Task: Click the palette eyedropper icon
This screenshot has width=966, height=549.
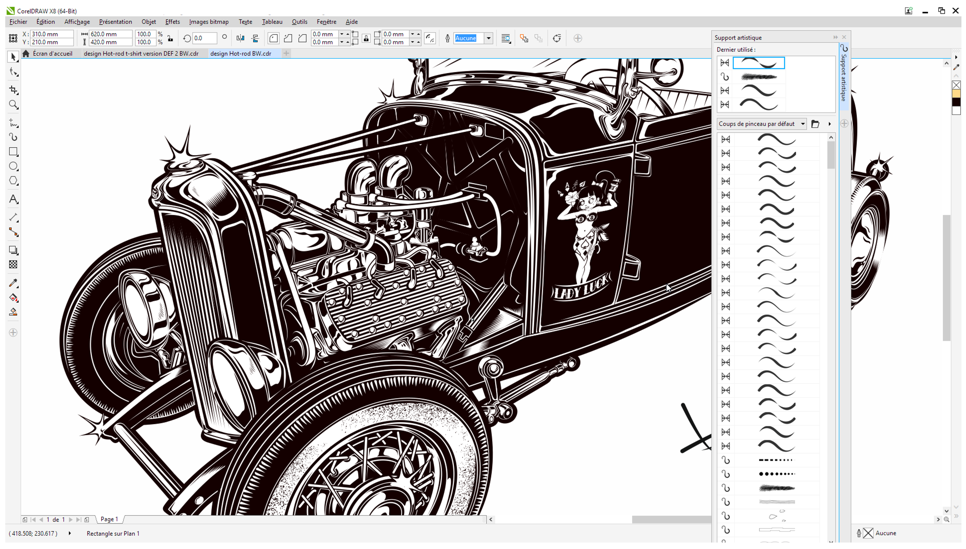Action: pyautogui.click(x=956, y=67)
